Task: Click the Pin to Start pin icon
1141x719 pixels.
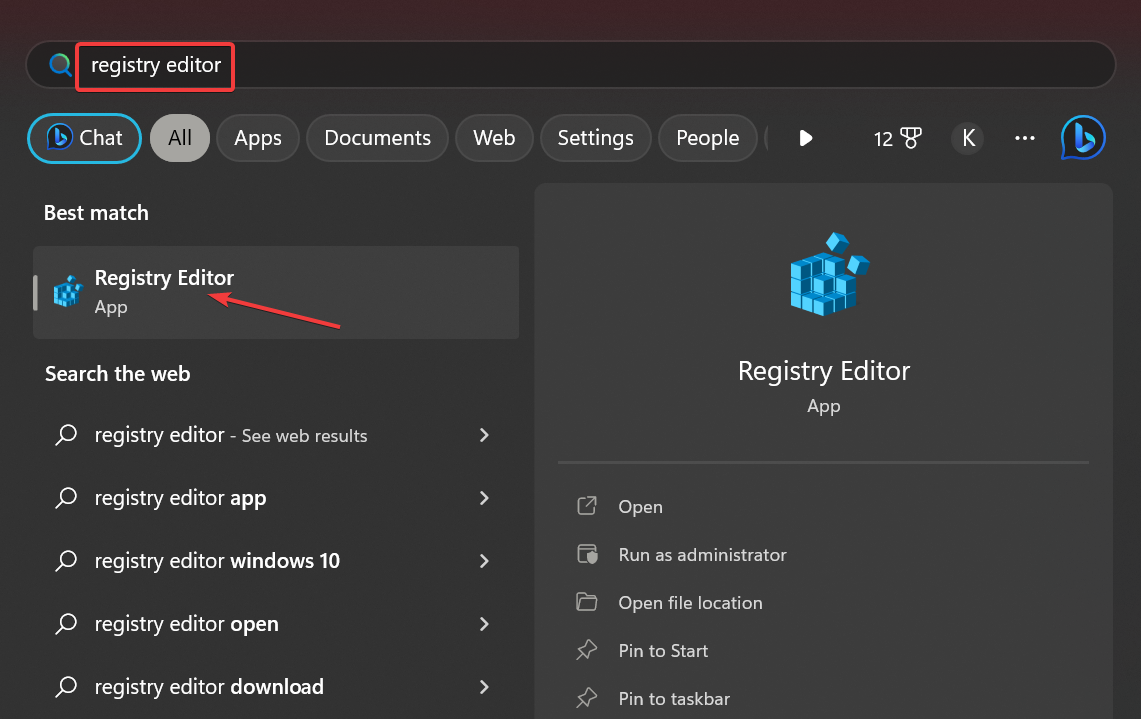Action: [587, 651]
